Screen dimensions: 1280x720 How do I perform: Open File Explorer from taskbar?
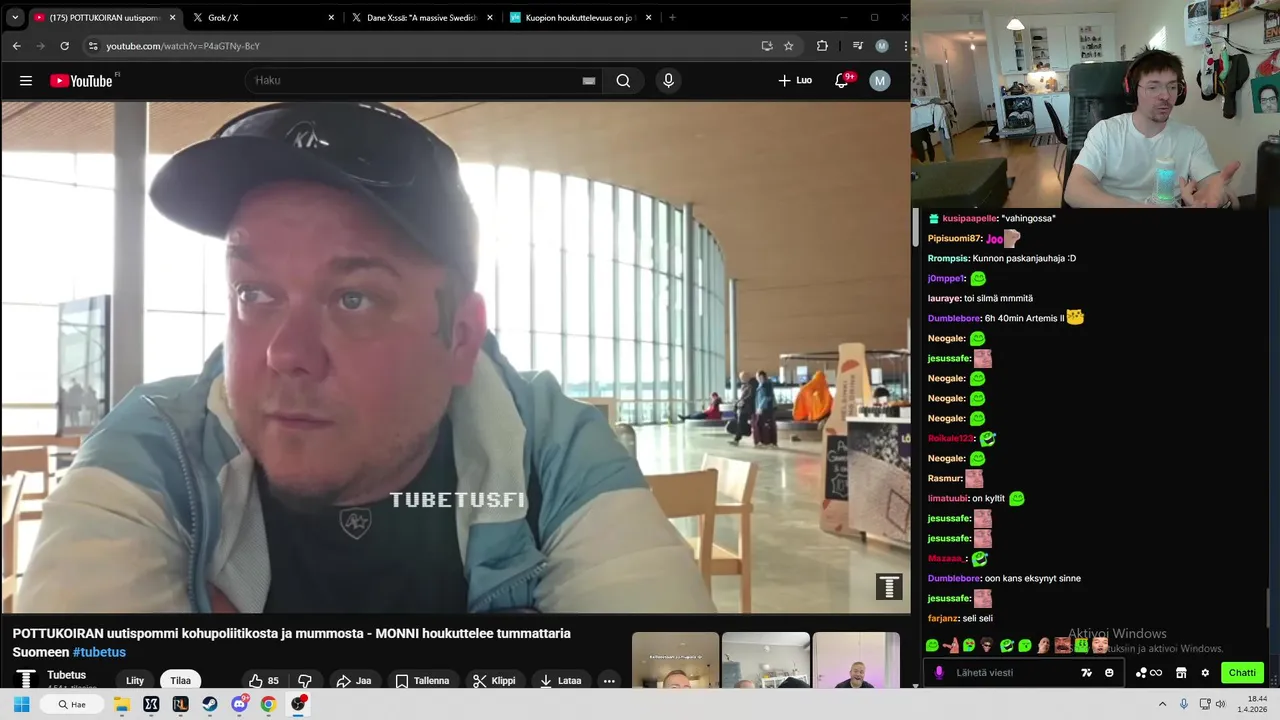pyautogui.click(x=122, y=704)
